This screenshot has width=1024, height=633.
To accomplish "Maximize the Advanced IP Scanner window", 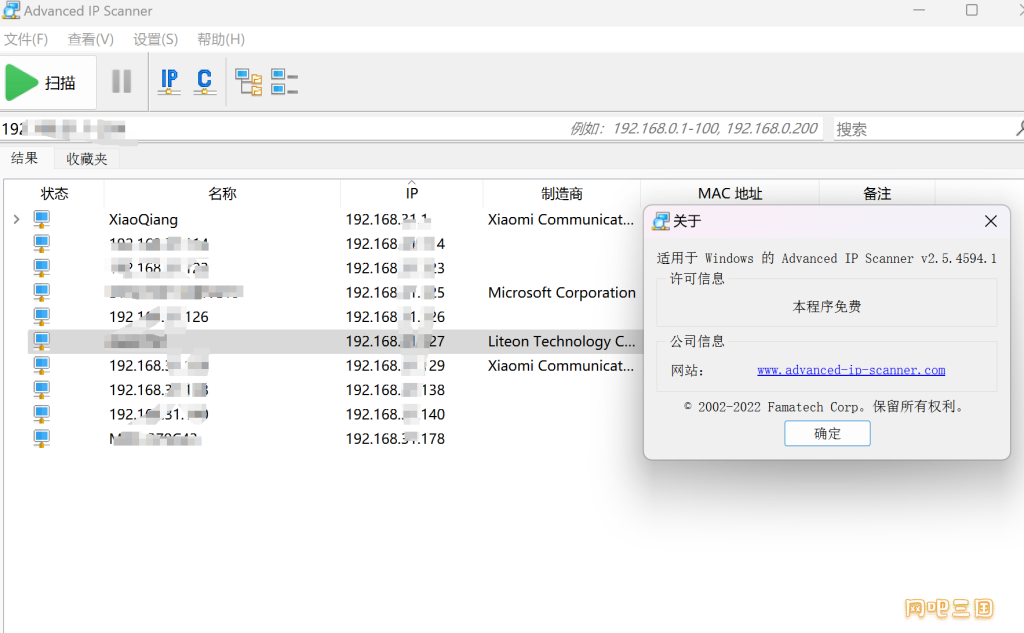I will [x=972, y=10].
